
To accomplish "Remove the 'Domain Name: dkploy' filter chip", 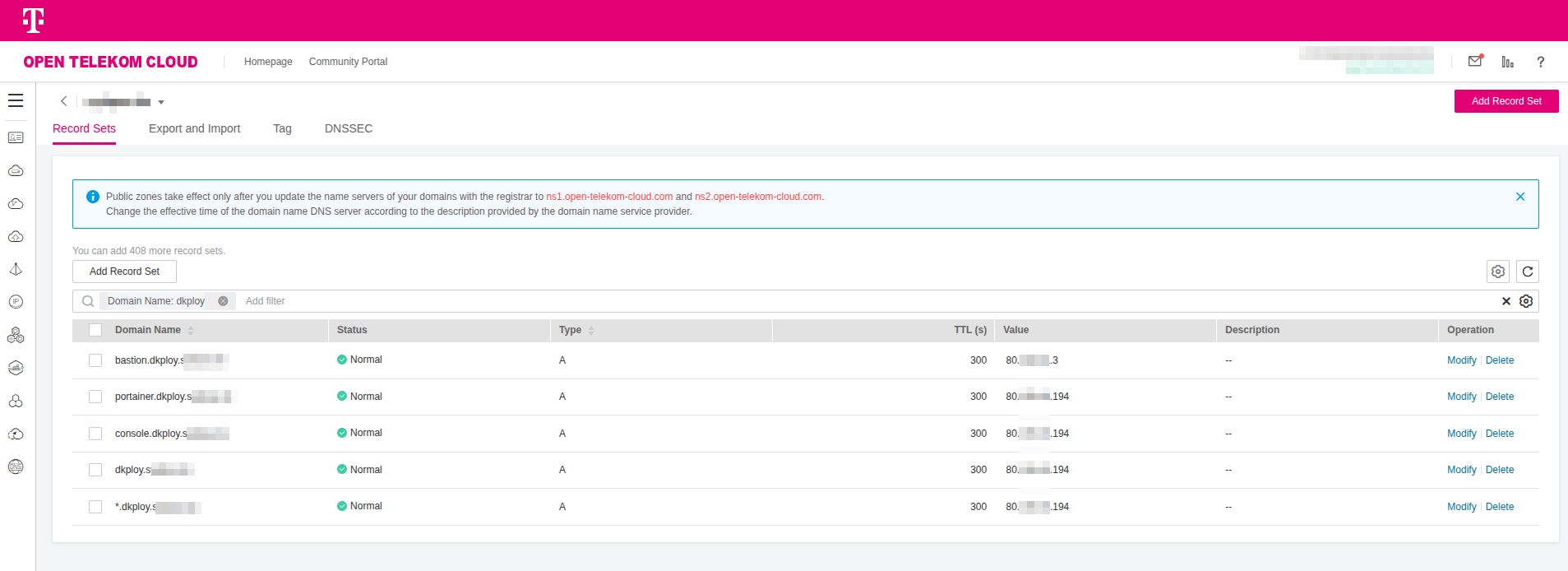I will 223,301.
